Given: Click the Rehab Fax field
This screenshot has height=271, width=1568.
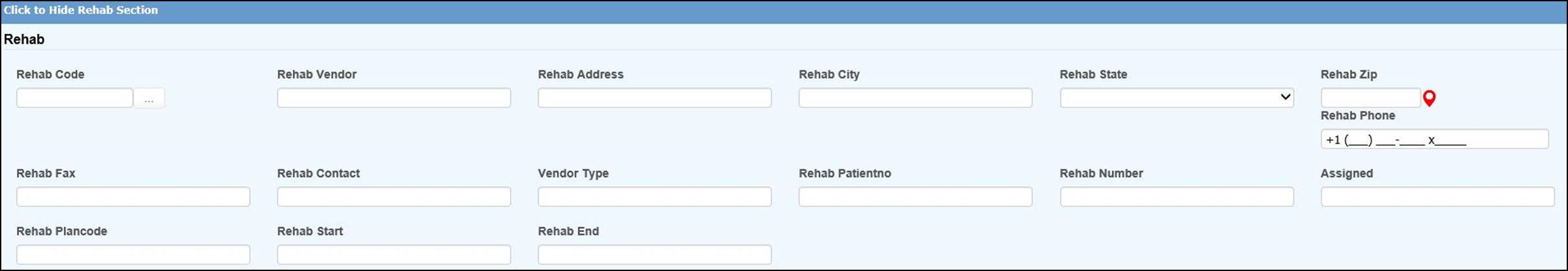Looking at the screenshot, I should pos(133,197).
